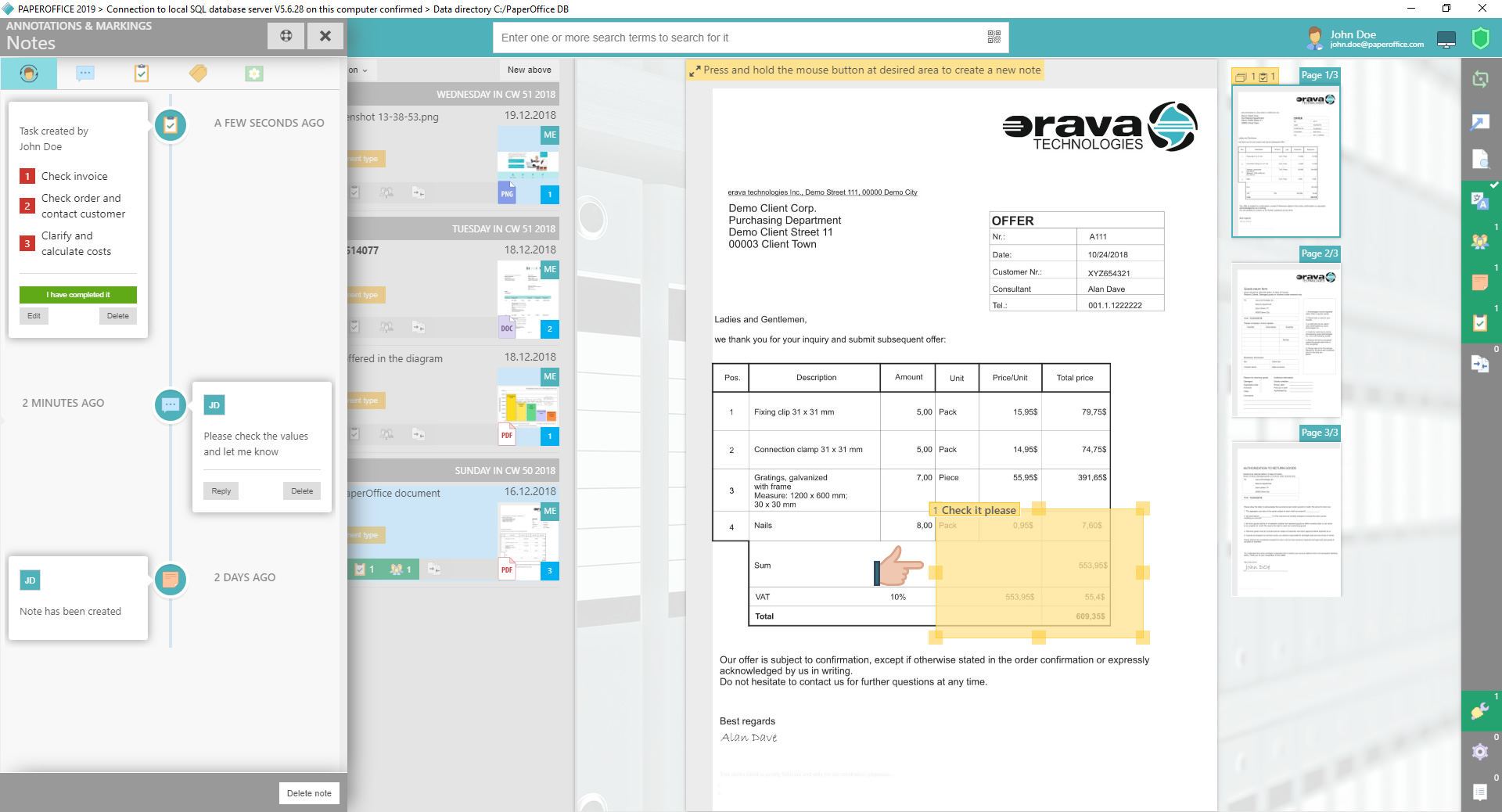Click the users count badge on 16.12.2018 document
Screen dimensions: 1502x812
(x=401, y=569)
